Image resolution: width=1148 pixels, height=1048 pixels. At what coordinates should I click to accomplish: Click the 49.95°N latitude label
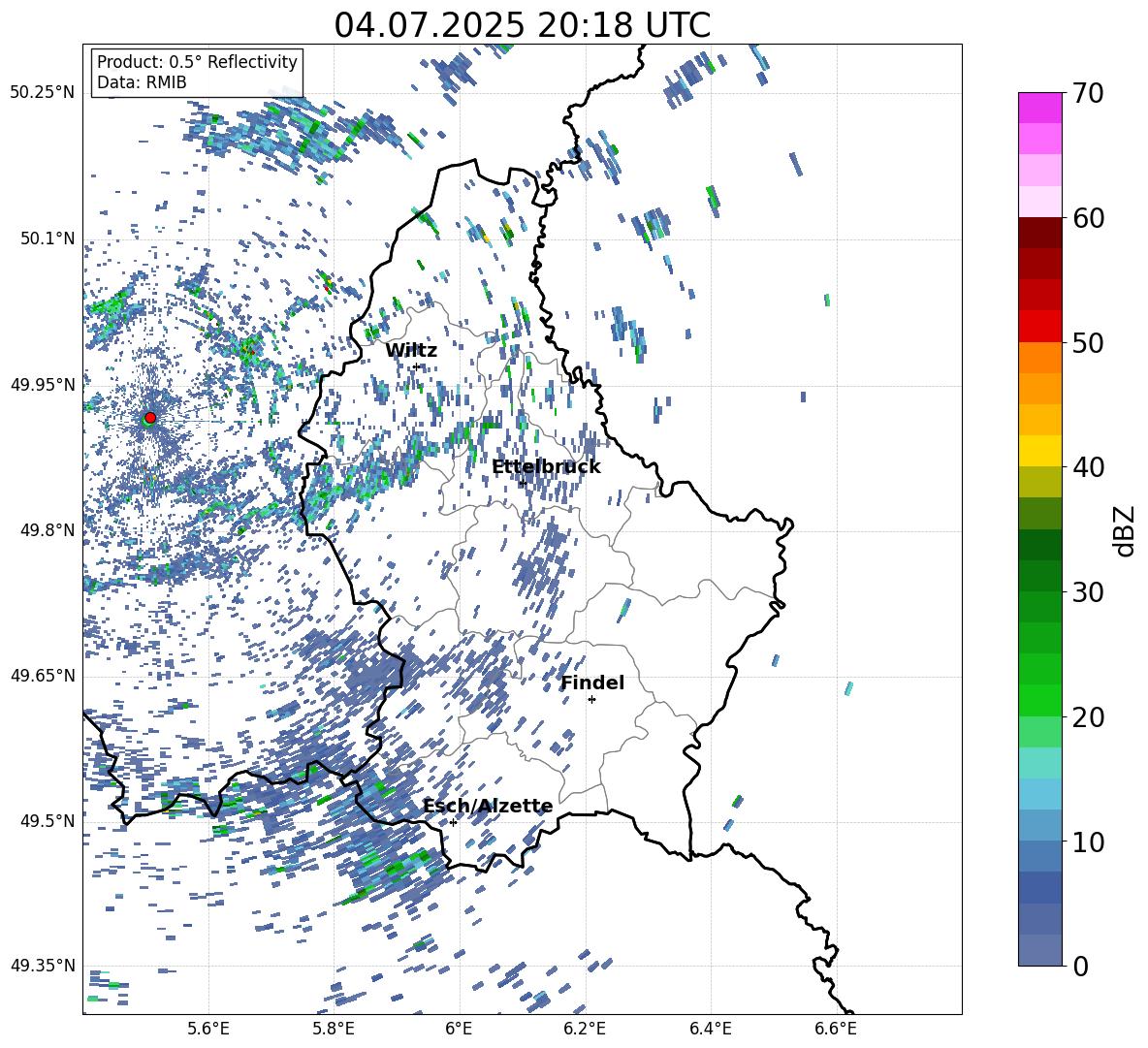[43, 384]
